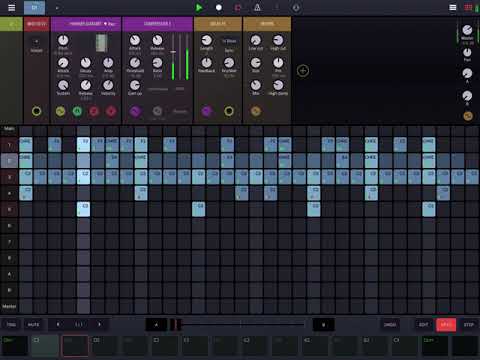Toggle the TRIG mode button
Image resolution: width=480 pixels, height=360 pixels.
click(x=11, y=324)
